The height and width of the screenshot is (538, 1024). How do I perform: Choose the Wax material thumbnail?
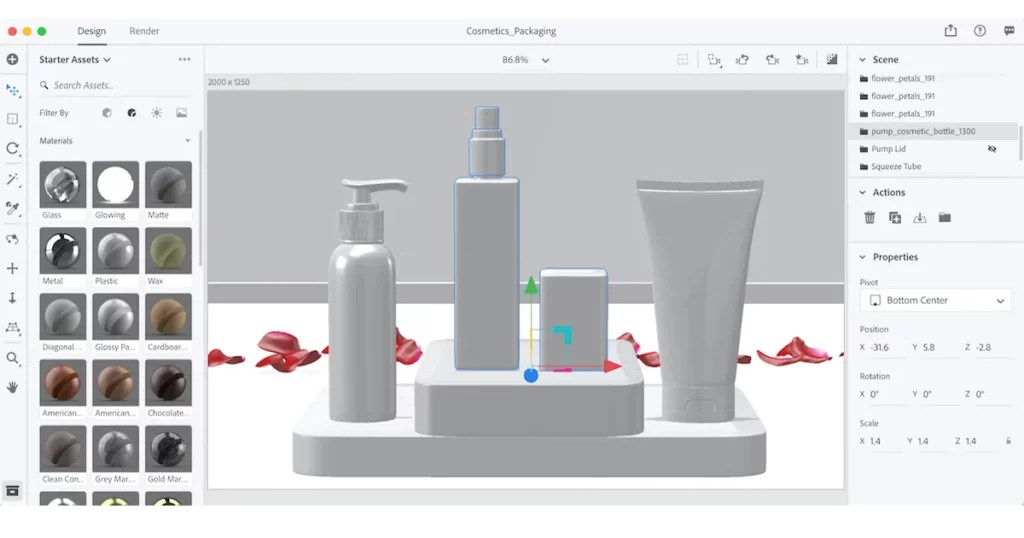[168, 251]
